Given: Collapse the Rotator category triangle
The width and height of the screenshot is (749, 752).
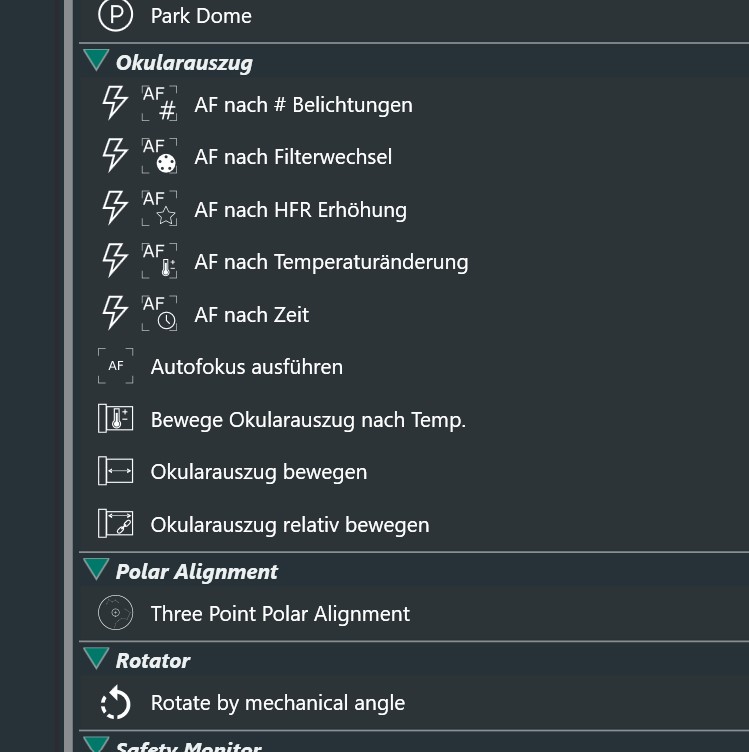Looking at the screenshot, I should (x=96, y=658).
